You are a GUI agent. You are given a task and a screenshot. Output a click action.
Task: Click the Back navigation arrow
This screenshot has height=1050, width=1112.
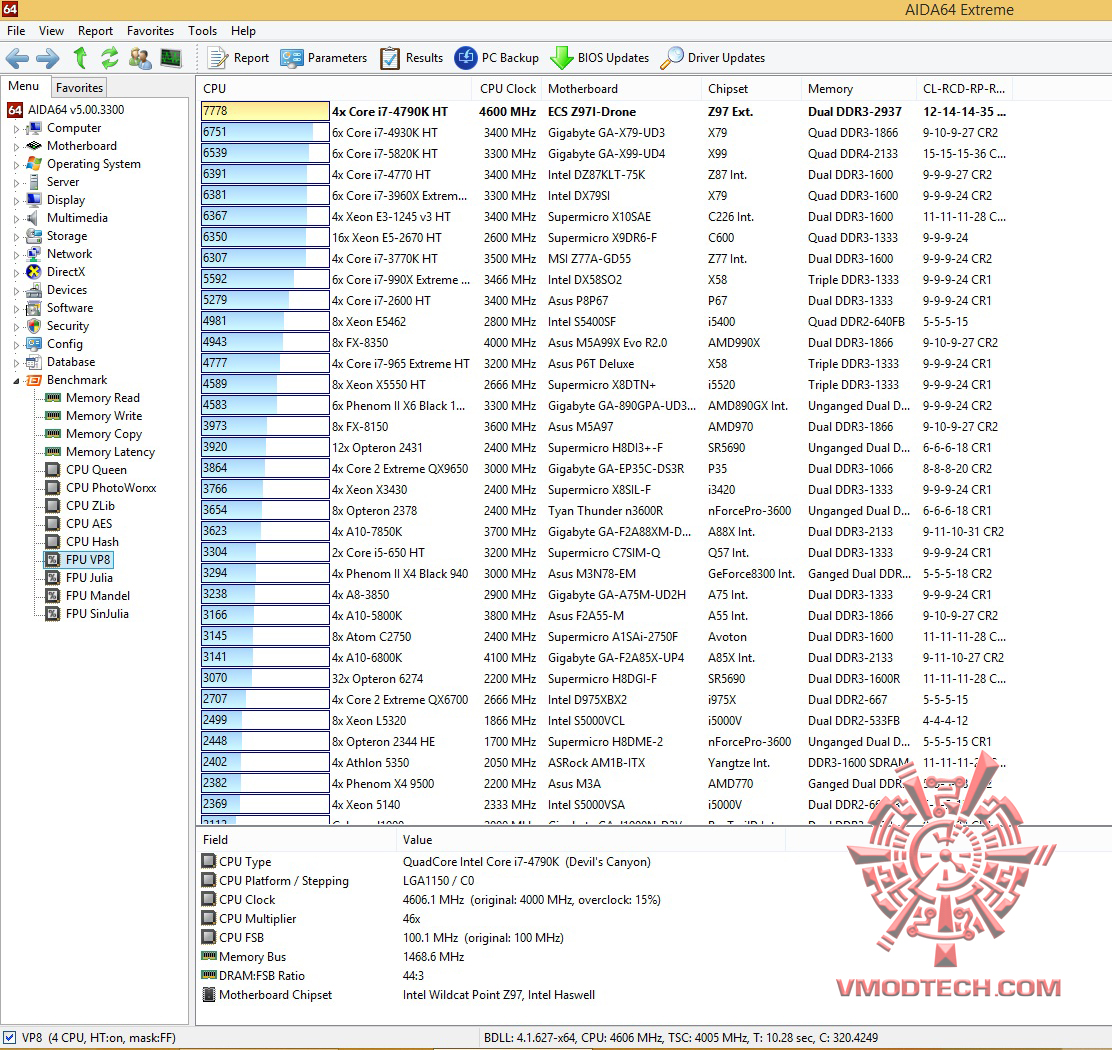[17, 58]
